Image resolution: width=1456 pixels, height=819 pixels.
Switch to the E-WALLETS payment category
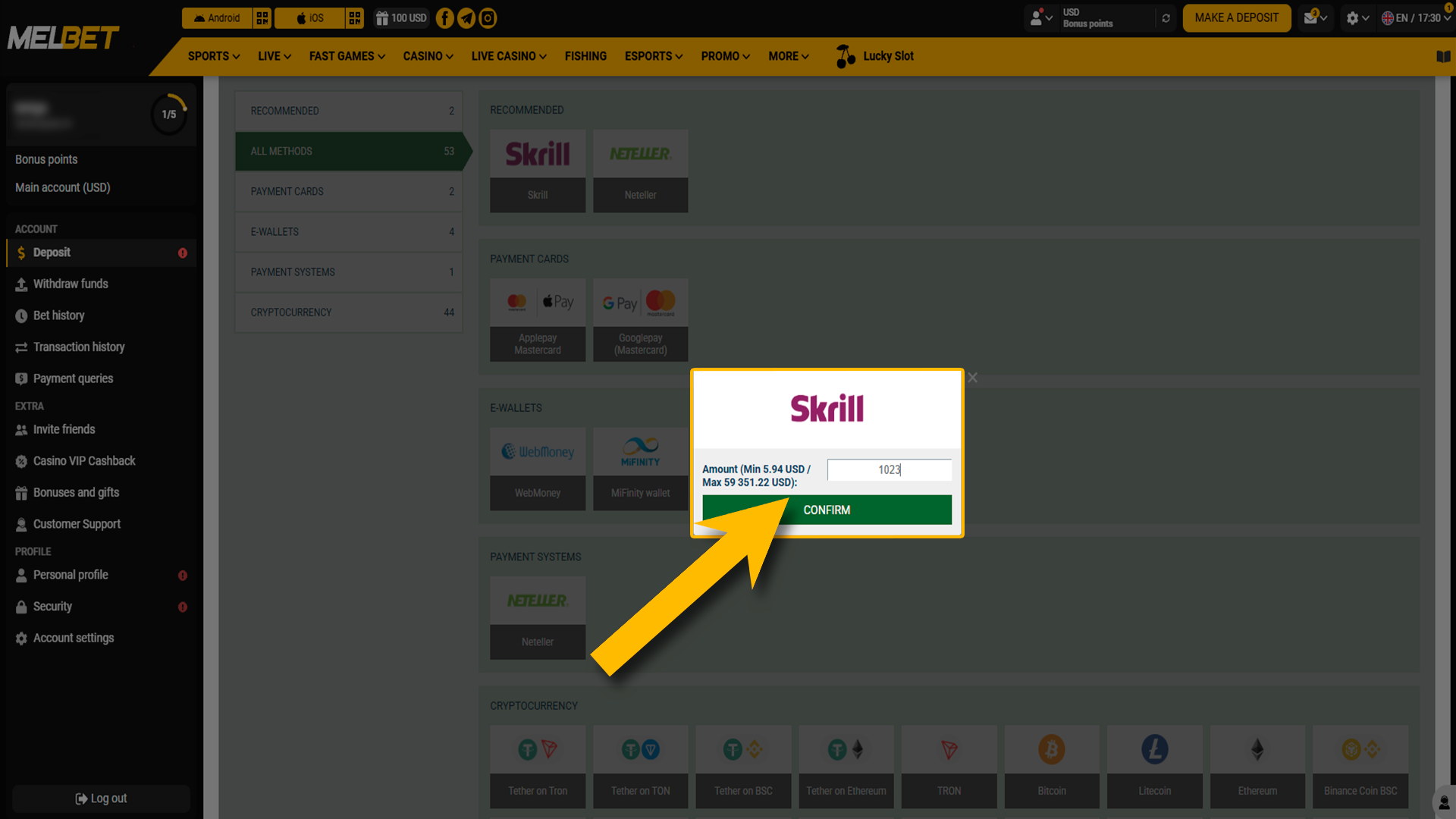[x=348, y=231]
